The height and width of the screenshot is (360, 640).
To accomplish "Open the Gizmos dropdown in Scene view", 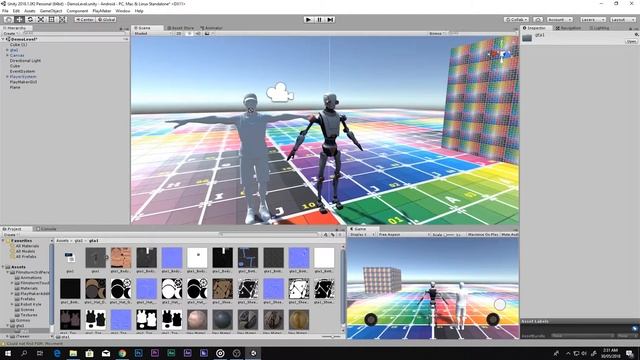I will [x=438, y=33].
